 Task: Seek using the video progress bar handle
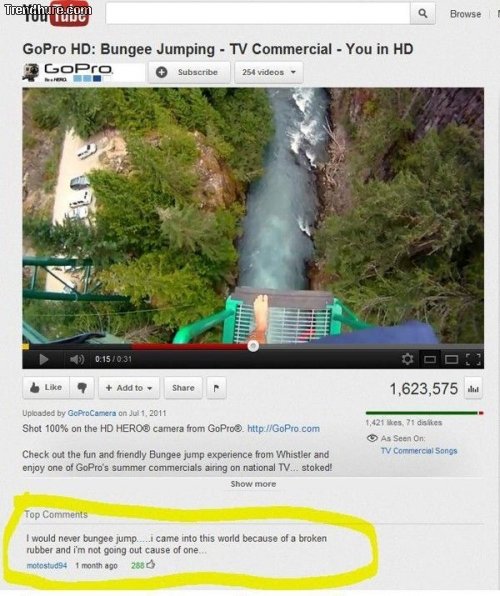tap(253, 346)
